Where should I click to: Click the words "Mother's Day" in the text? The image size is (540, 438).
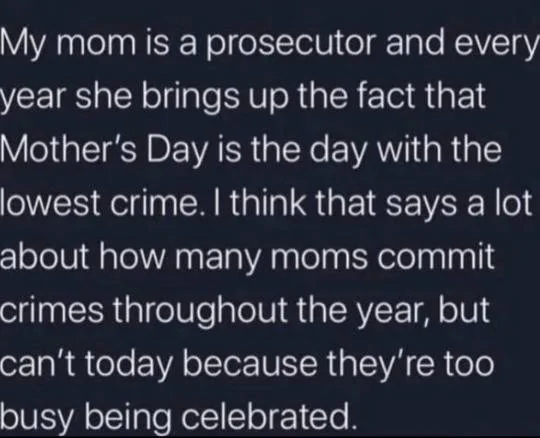pyautogui.click(x=104, y=152)
